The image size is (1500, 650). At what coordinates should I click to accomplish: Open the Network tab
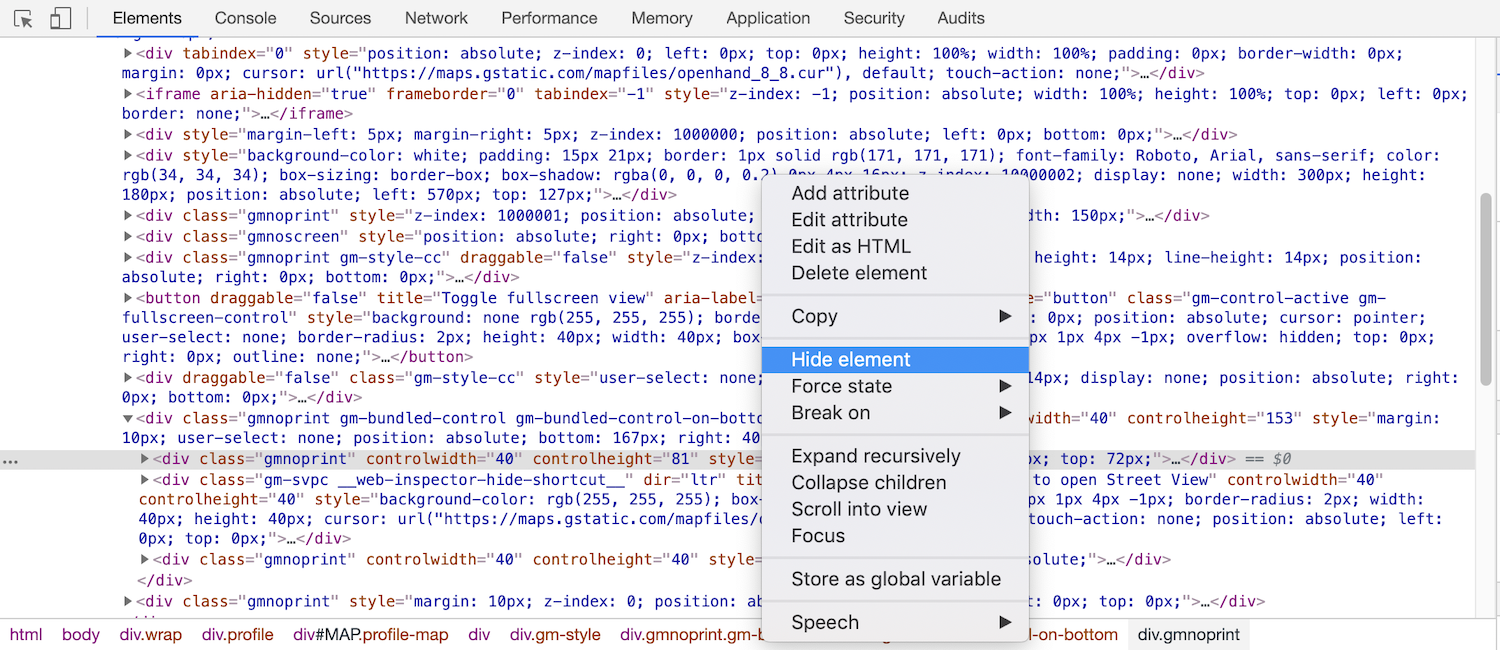pyautogui.click(x=436, y=18)
